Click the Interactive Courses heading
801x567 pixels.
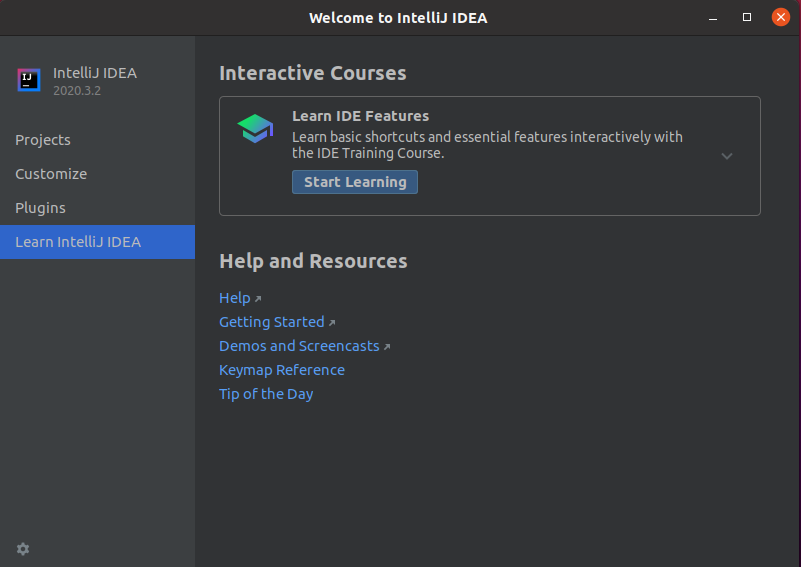pos(313,73)
